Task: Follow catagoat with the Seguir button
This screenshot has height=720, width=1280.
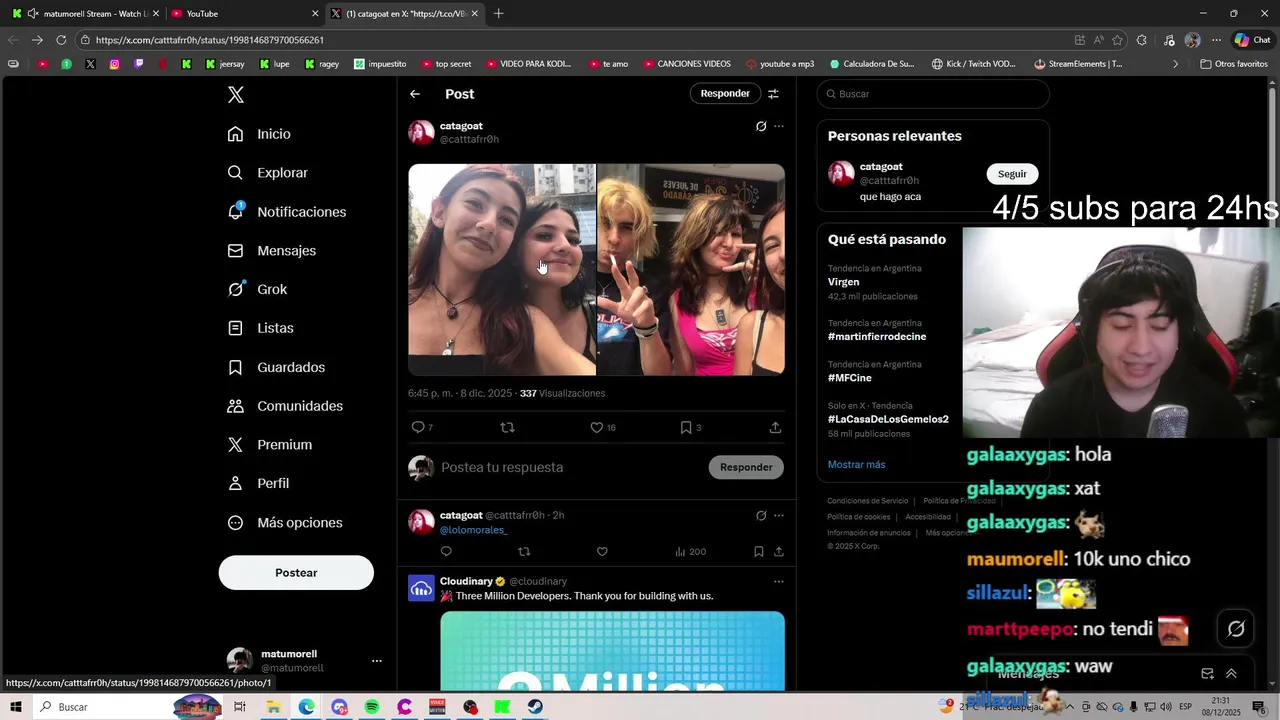Action: pos(1012,174)
